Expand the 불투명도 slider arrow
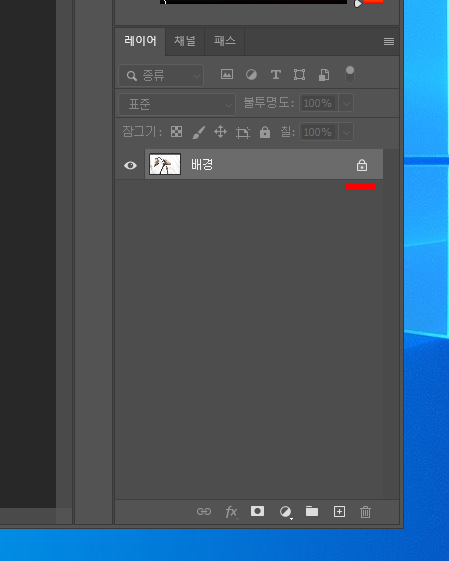449x561 pixels. (x=346, y=103)
